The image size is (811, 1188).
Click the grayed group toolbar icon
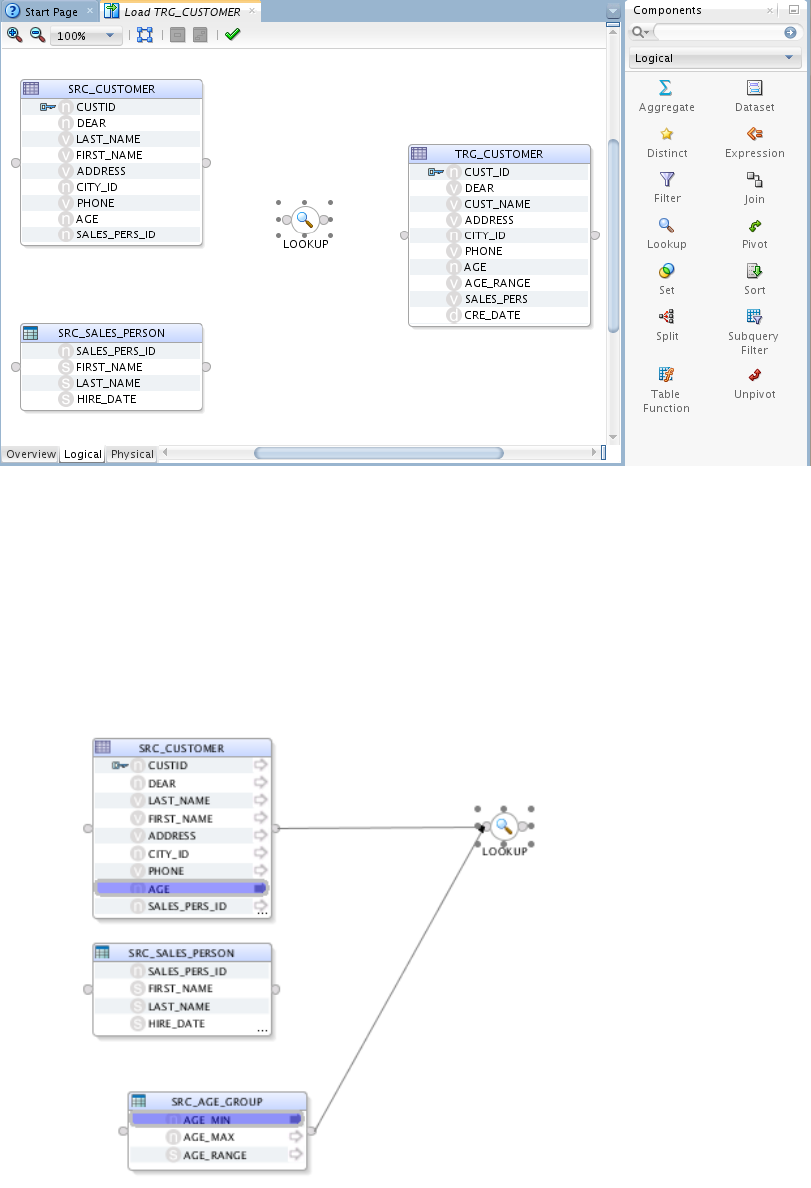coord(177,35)
